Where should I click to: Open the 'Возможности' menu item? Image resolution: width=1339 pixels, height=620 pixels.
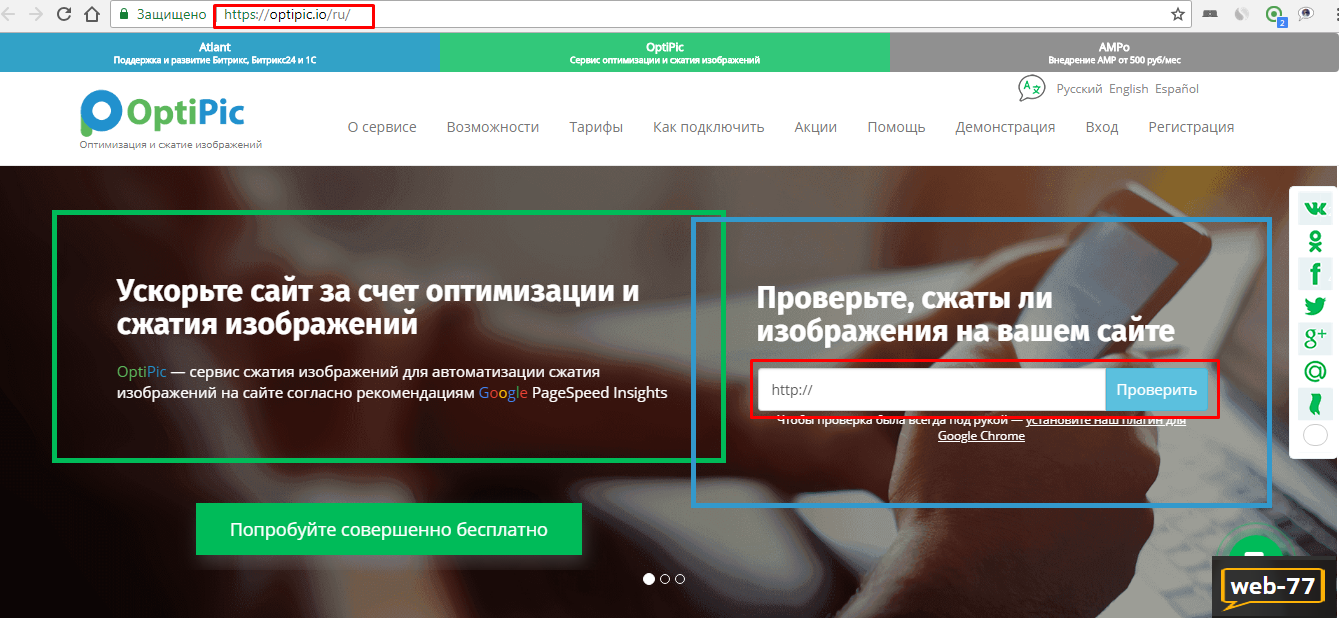(493, 127)
